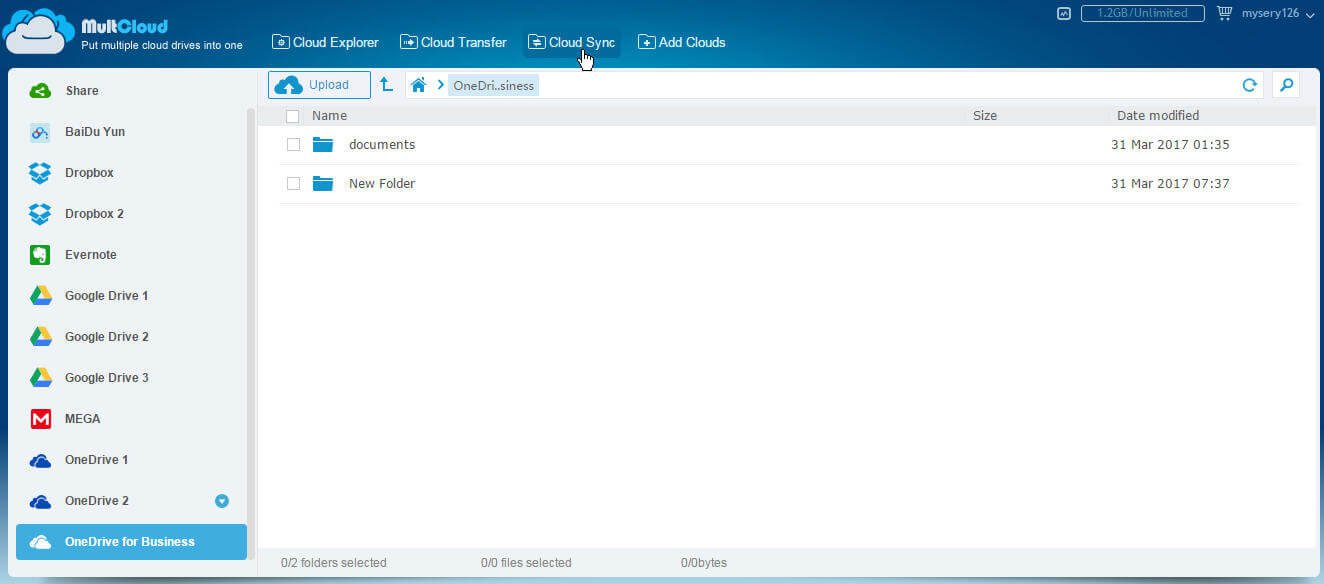Click the Google Drive 3 icon

point(40,378)
